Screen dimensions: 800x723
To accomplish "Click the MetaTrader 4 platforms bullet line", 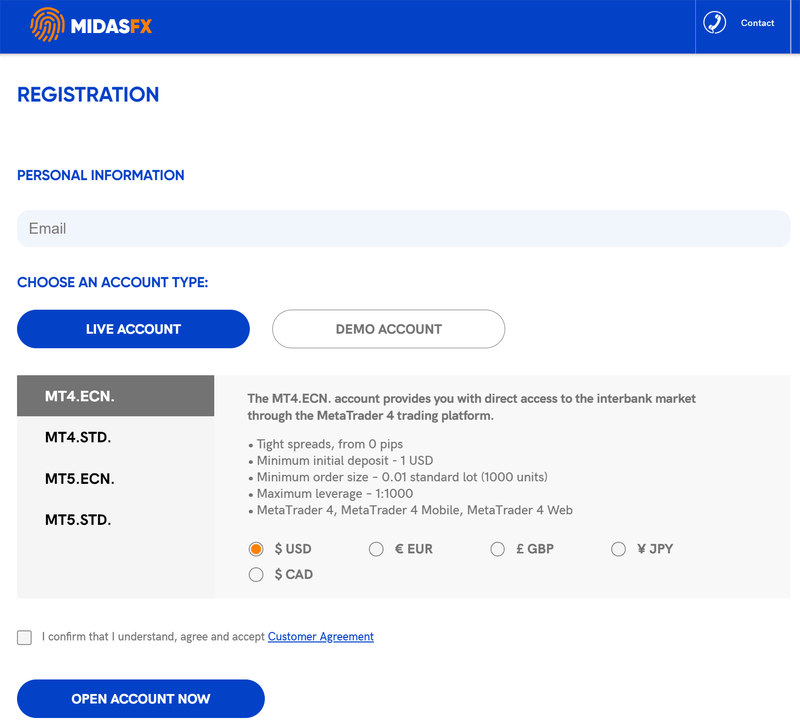I will tap(415, 510).
